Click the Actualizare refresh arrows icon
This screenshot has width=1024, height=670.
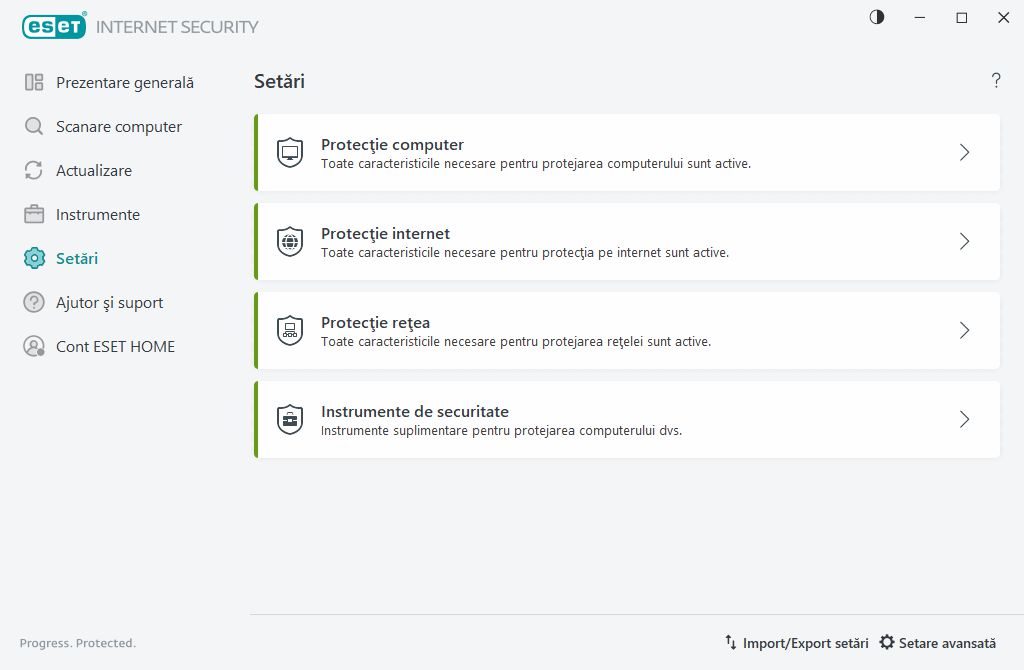pos(34,170)
